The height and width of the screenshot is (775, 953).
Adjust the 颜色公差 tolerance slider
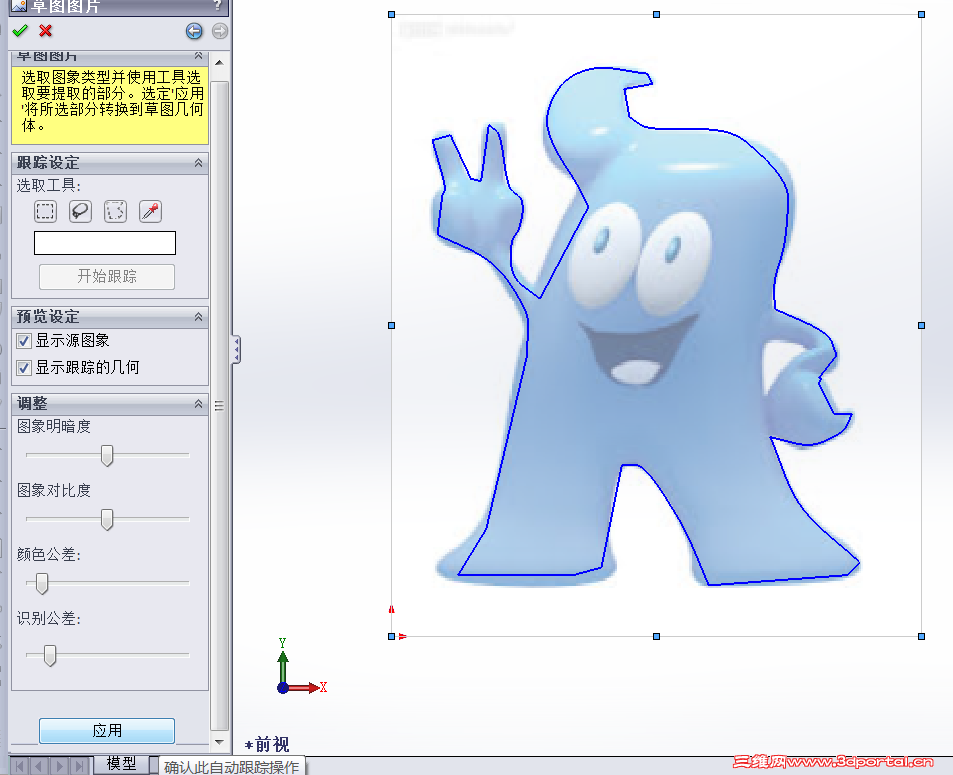coord(41,584)
